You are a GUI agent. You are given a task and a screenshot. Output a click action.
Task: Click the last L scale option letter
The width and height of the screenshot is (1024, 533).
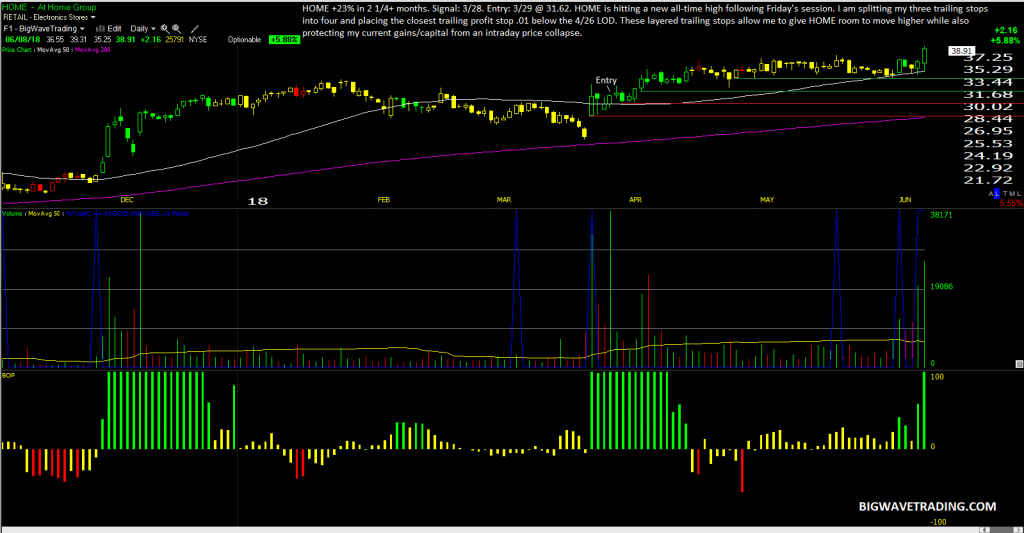(x=1017, y=194)
